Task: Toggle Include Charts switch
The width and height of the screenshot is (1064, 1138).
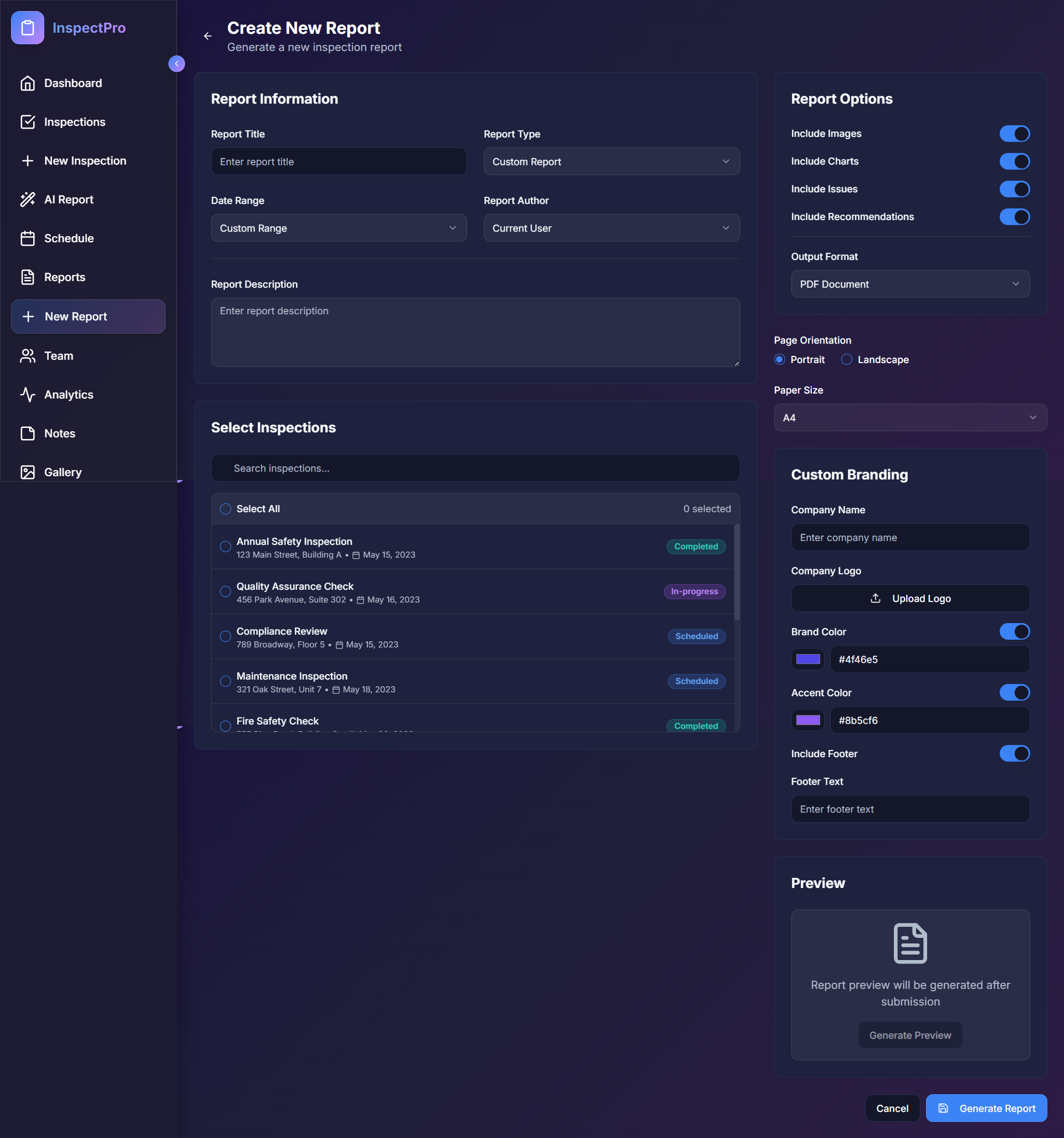Action: coord(1014,161)
